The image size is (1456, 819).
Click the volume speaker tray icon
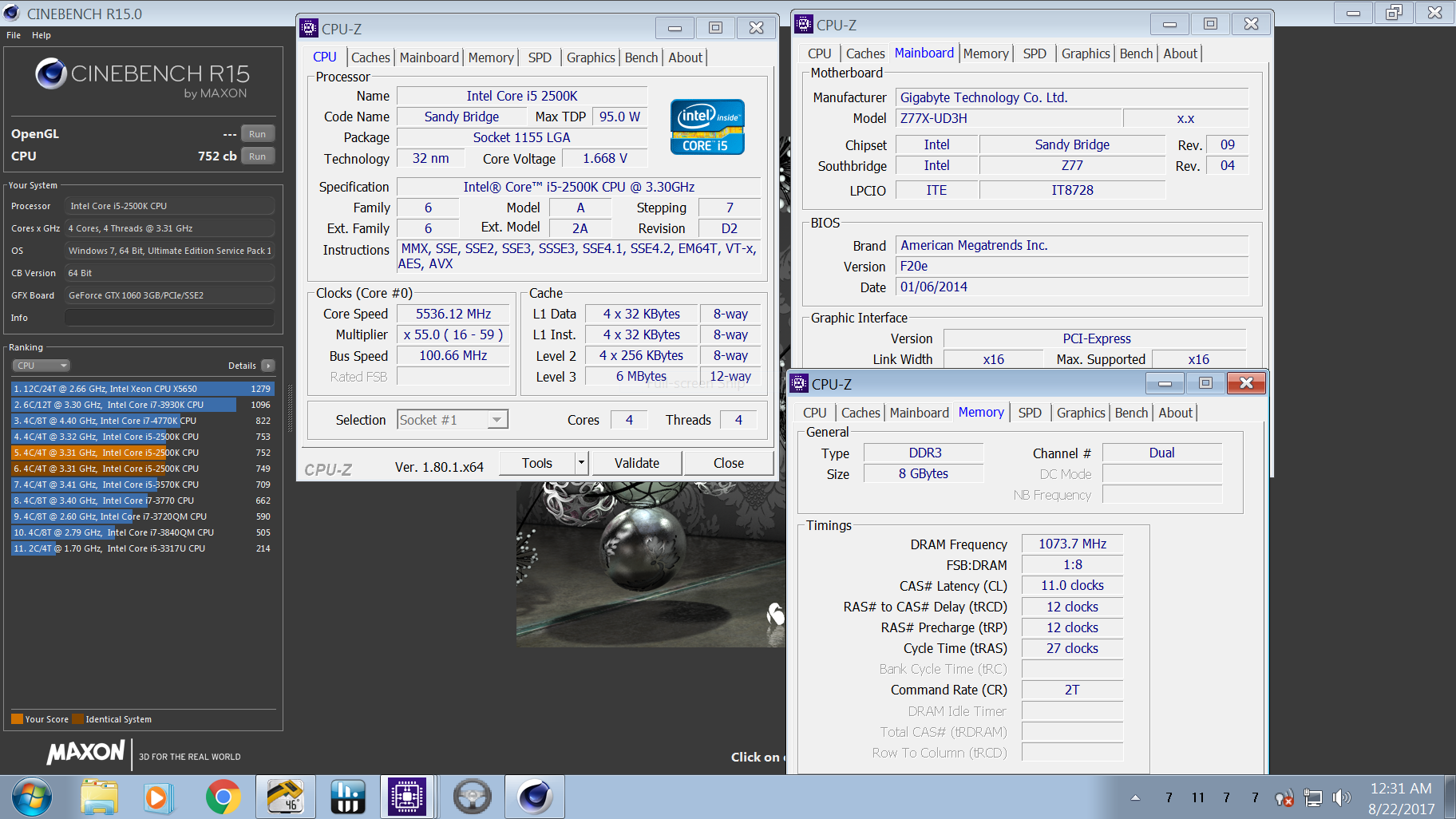[x=1342, y=797]
